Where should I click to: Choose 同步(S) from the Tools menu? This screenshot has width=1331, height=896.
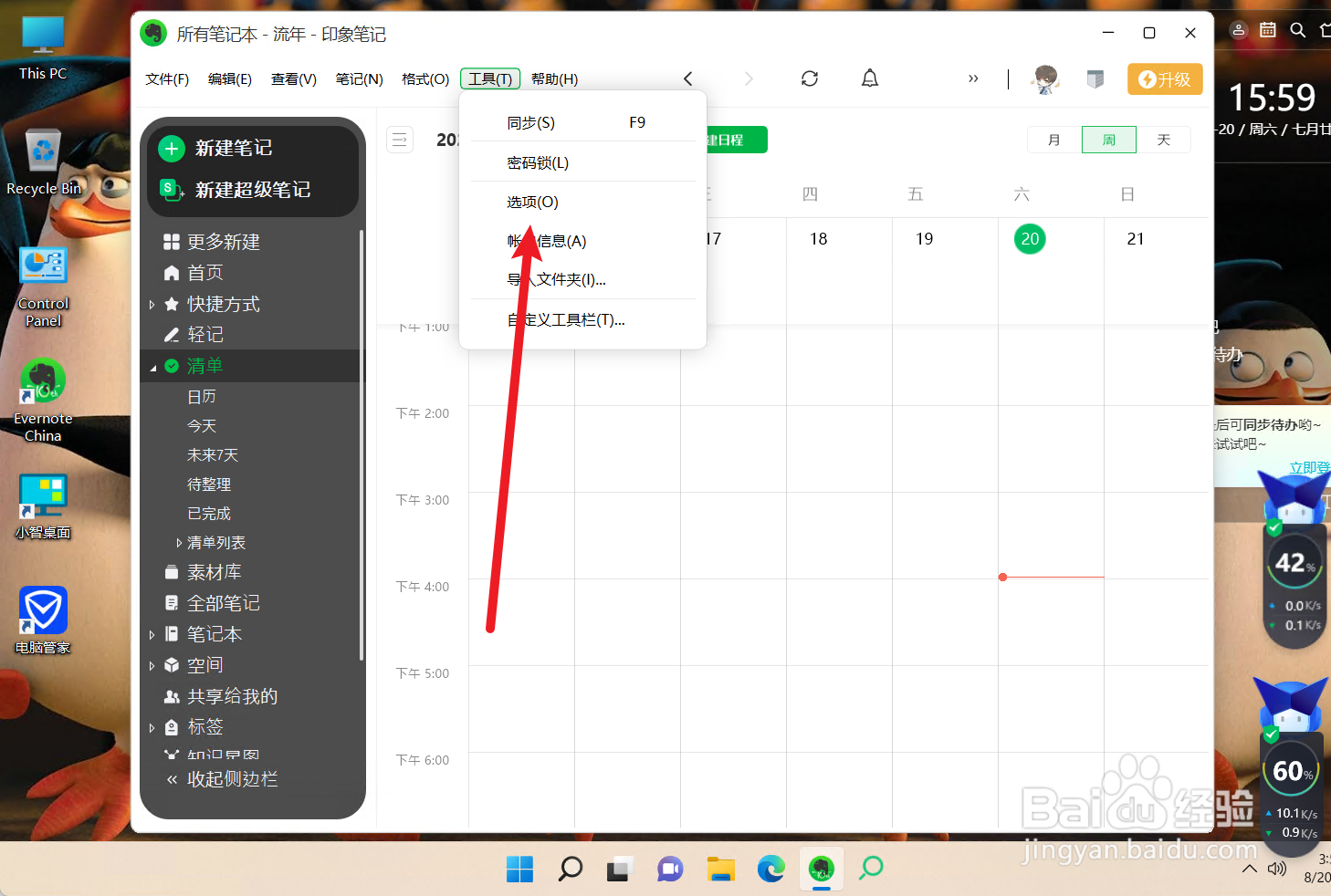click(x=582, y=122)
